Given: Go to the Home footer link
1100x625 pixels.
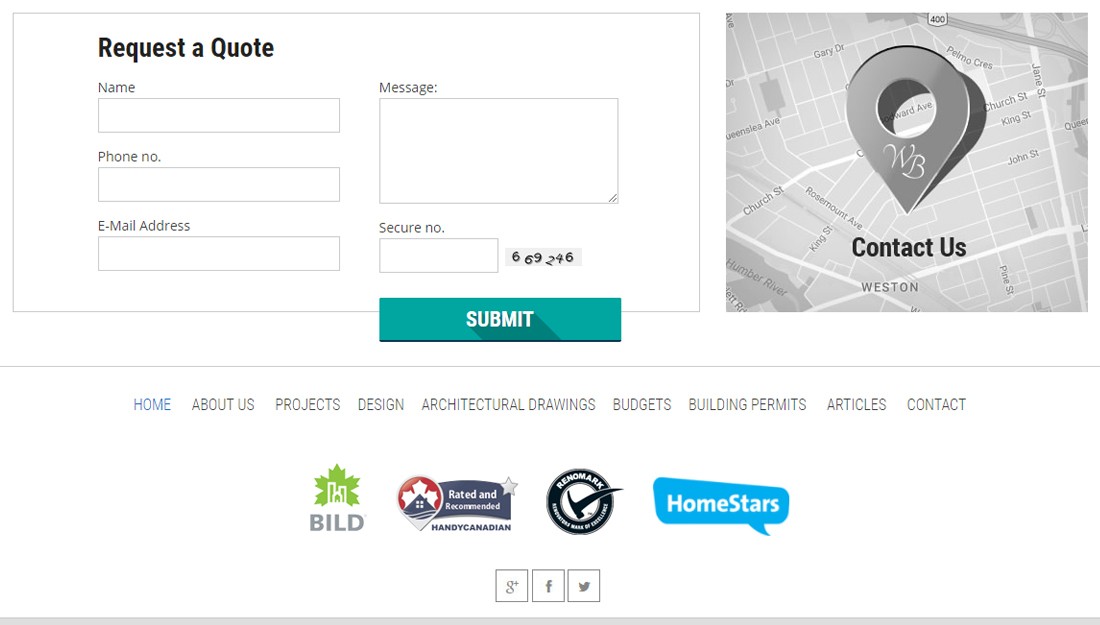Looking at the screenshot, I should pos(152,405).
